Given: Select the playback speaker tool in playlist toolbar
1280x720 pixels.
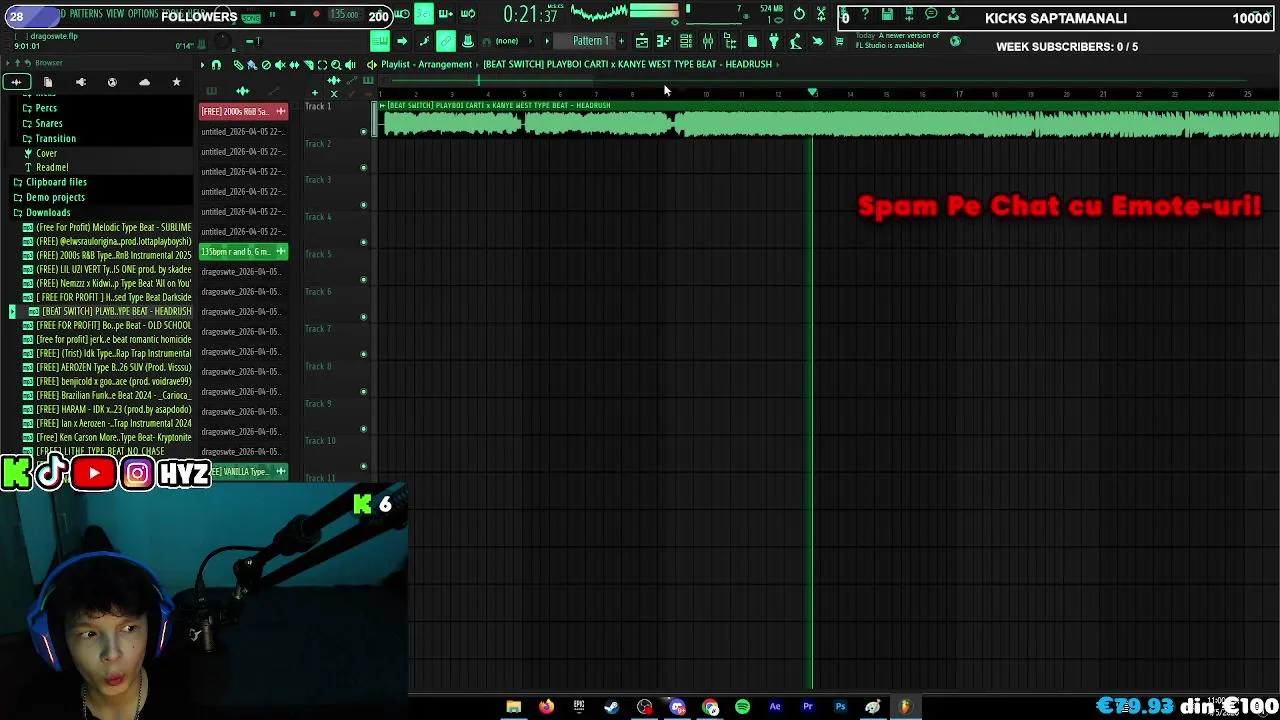Looking at the screenshot, I should point(350,65).
